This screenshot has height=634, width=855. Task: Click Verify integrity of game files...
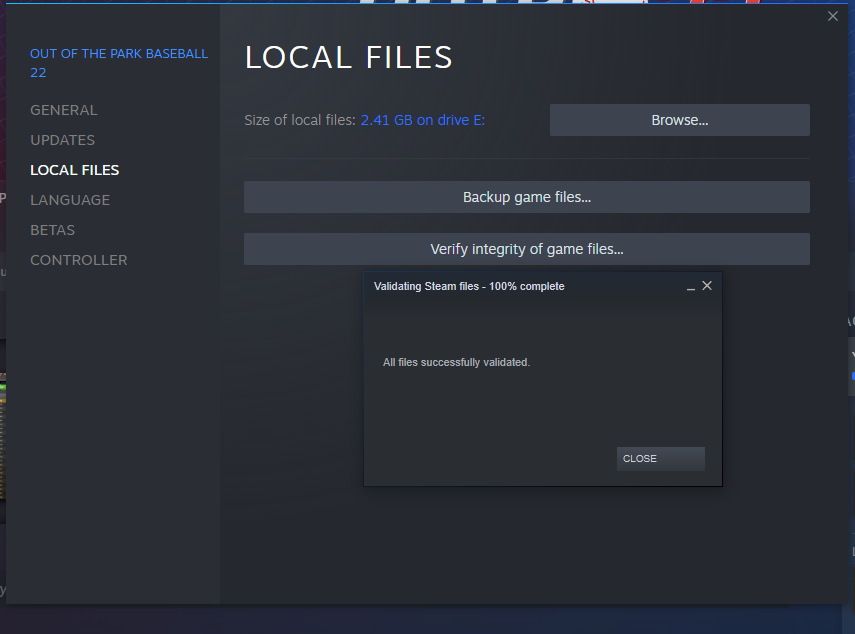tap(527, 249)
